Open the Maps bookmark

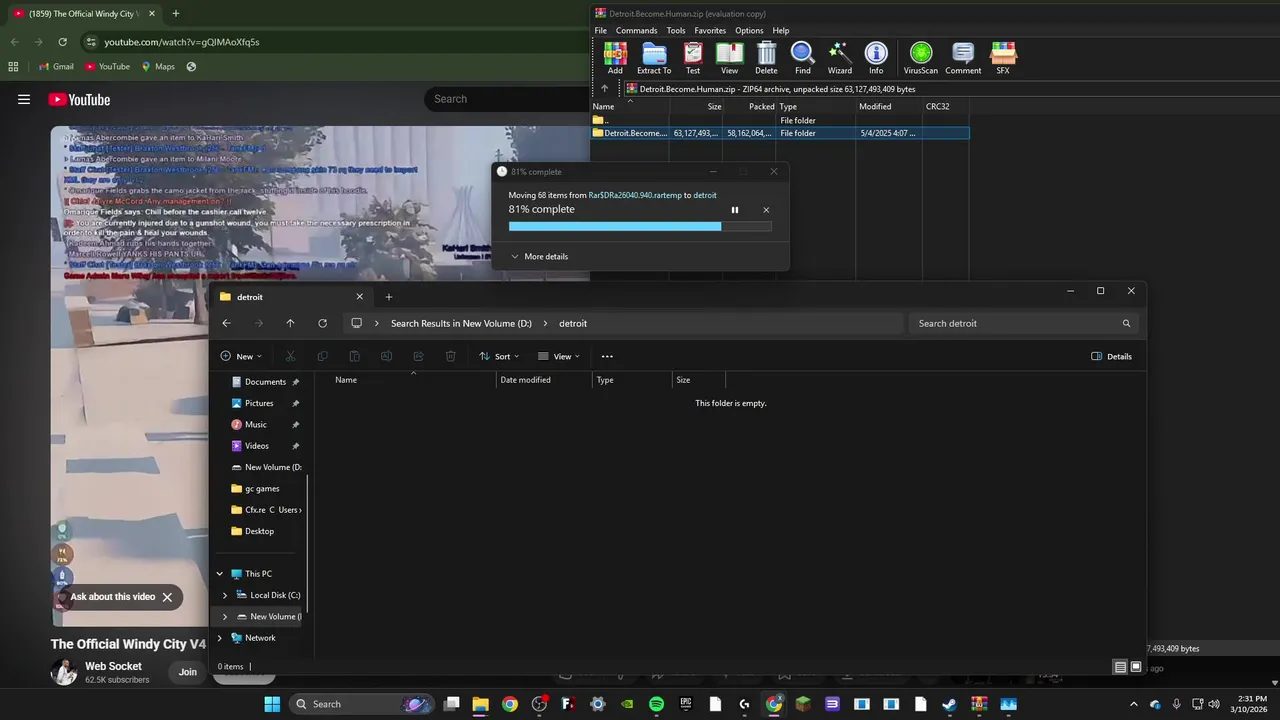(x=158, y=67)
